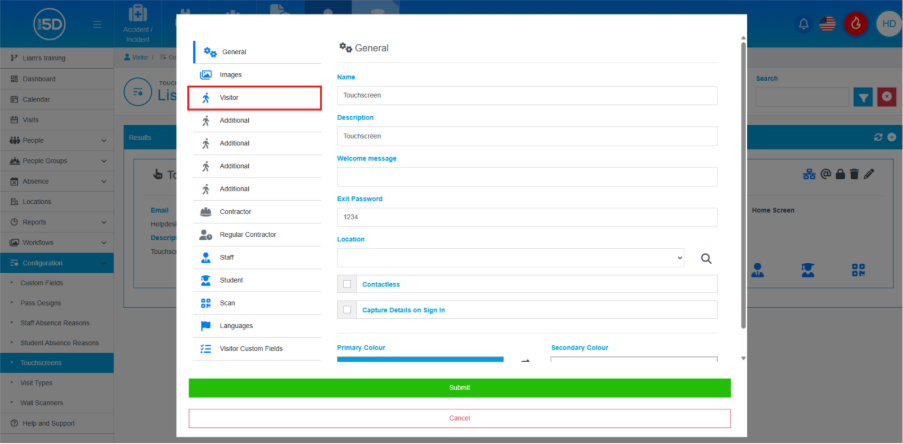This screenshot has width=903, height=444.
Task: Open Custom Fields under Configuration
Action: (41, 283)
